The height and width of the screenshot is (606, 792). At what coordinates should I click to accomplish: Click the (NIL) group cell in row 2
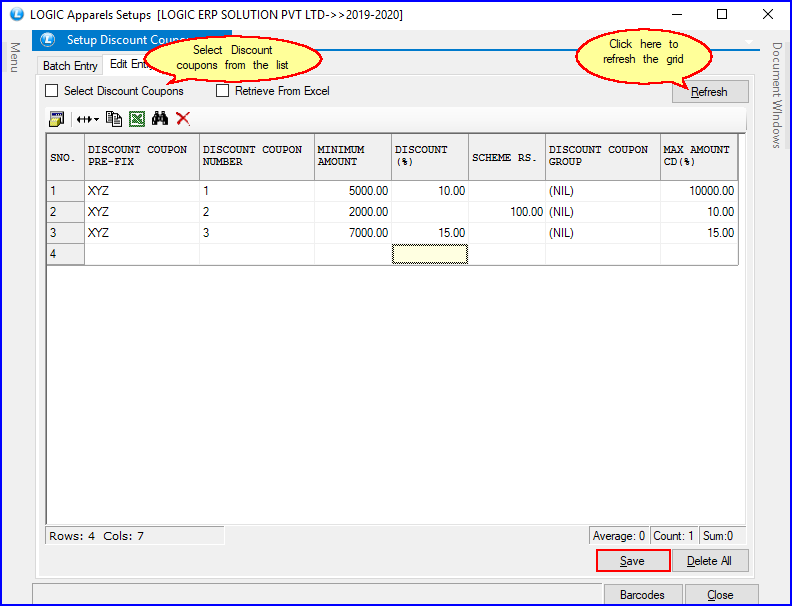click(603, 212)
